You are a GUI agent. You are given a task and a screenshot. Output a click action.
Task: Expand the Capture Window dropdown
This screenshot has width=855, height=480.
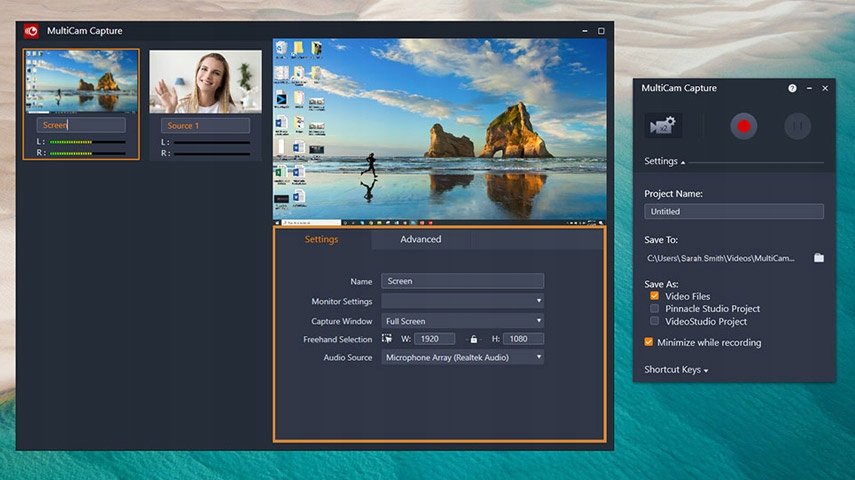click(x=462, y=321)
